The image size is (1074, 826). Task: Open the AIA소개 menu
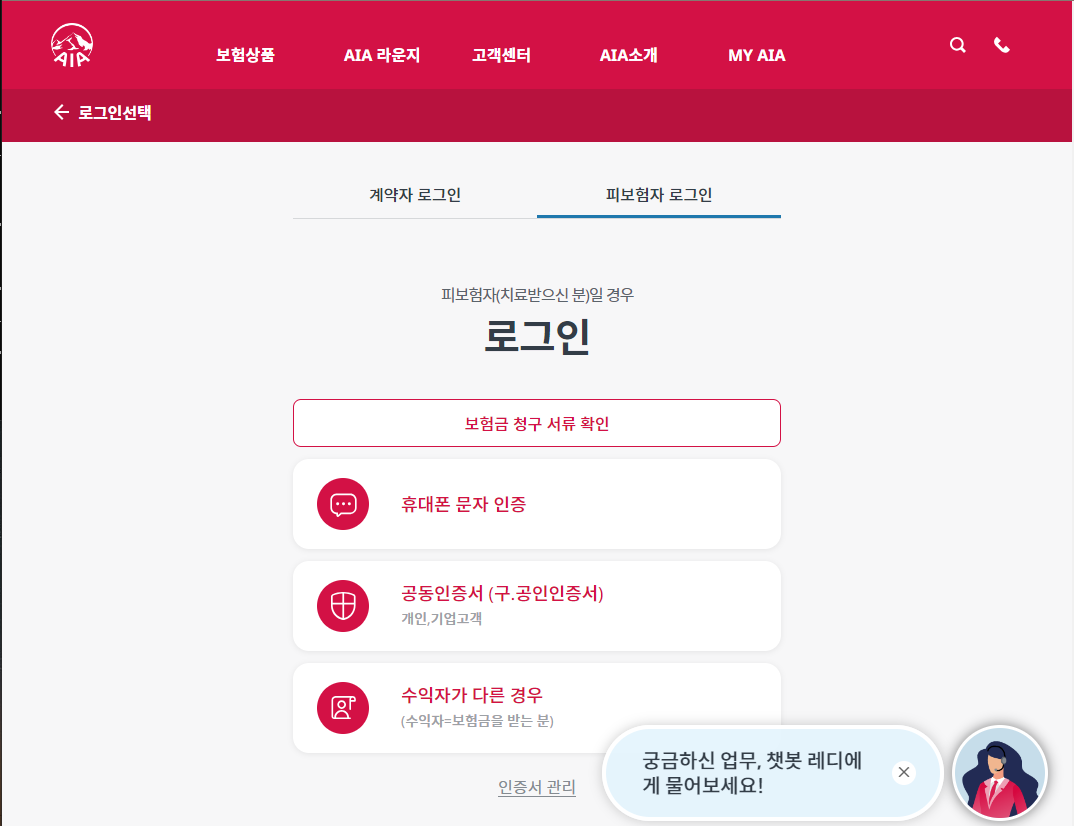[628, 55]
